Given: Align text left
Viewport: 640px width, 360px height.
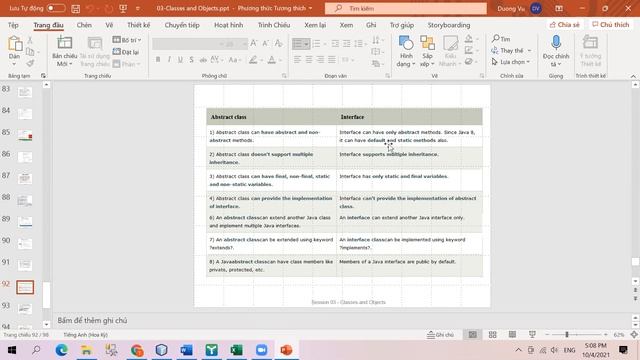Looking at the screenshot, I should pos(297,60).
